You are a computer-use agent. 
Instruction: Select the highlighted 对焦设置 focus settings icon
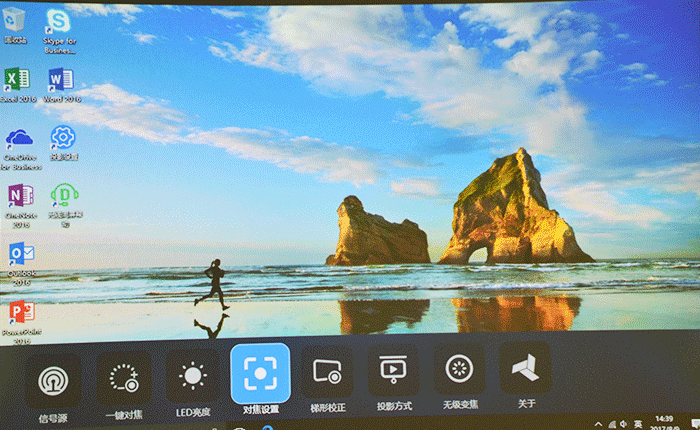click(x=260, y=373)
